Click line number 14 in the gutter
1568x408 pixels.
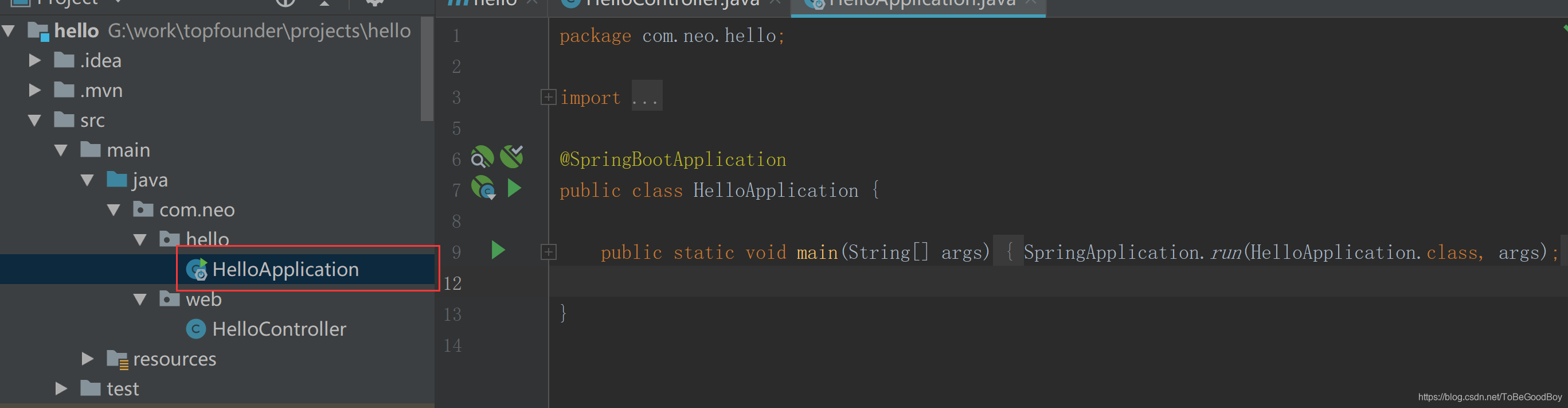[452, 345]
